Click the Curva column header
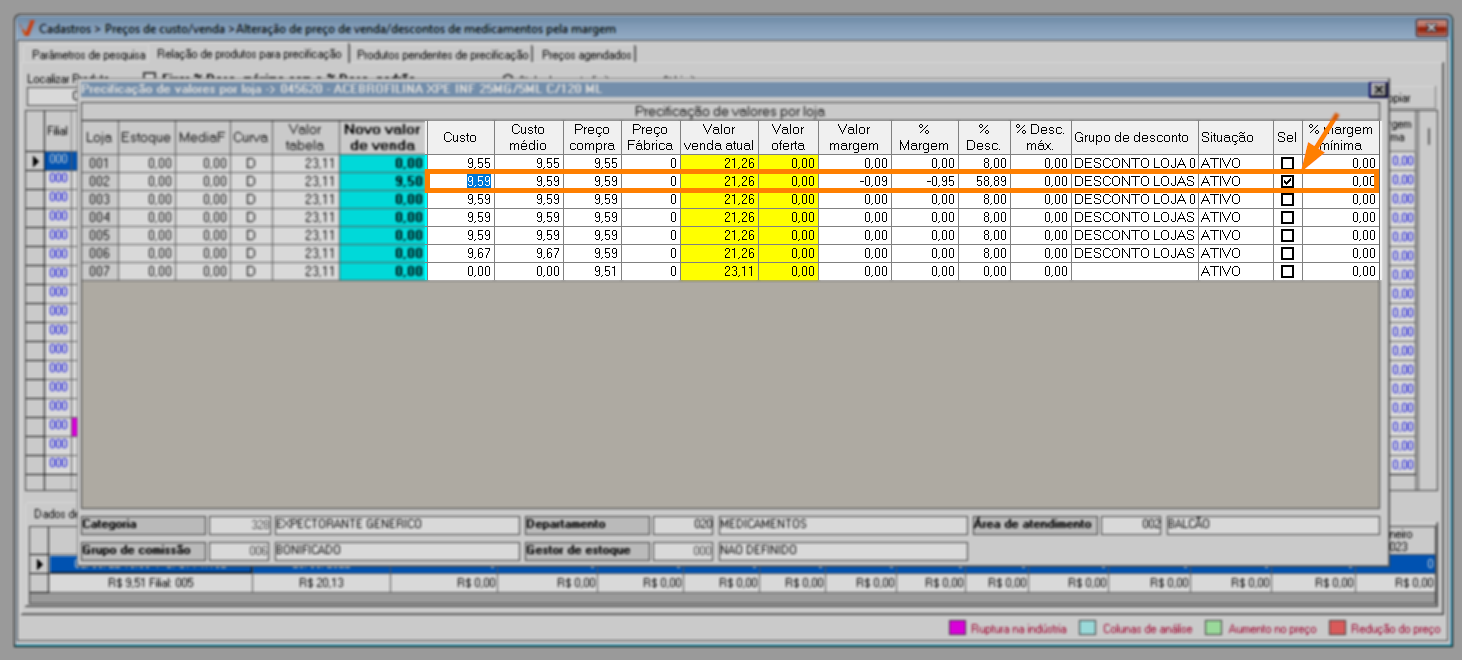 click(x=251, y=137)
